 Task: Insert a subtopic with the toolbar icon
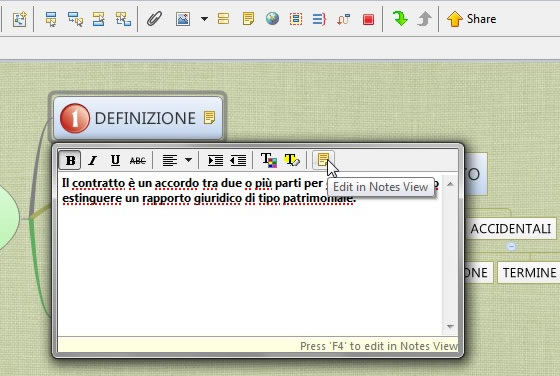click(x=75, y=19)
